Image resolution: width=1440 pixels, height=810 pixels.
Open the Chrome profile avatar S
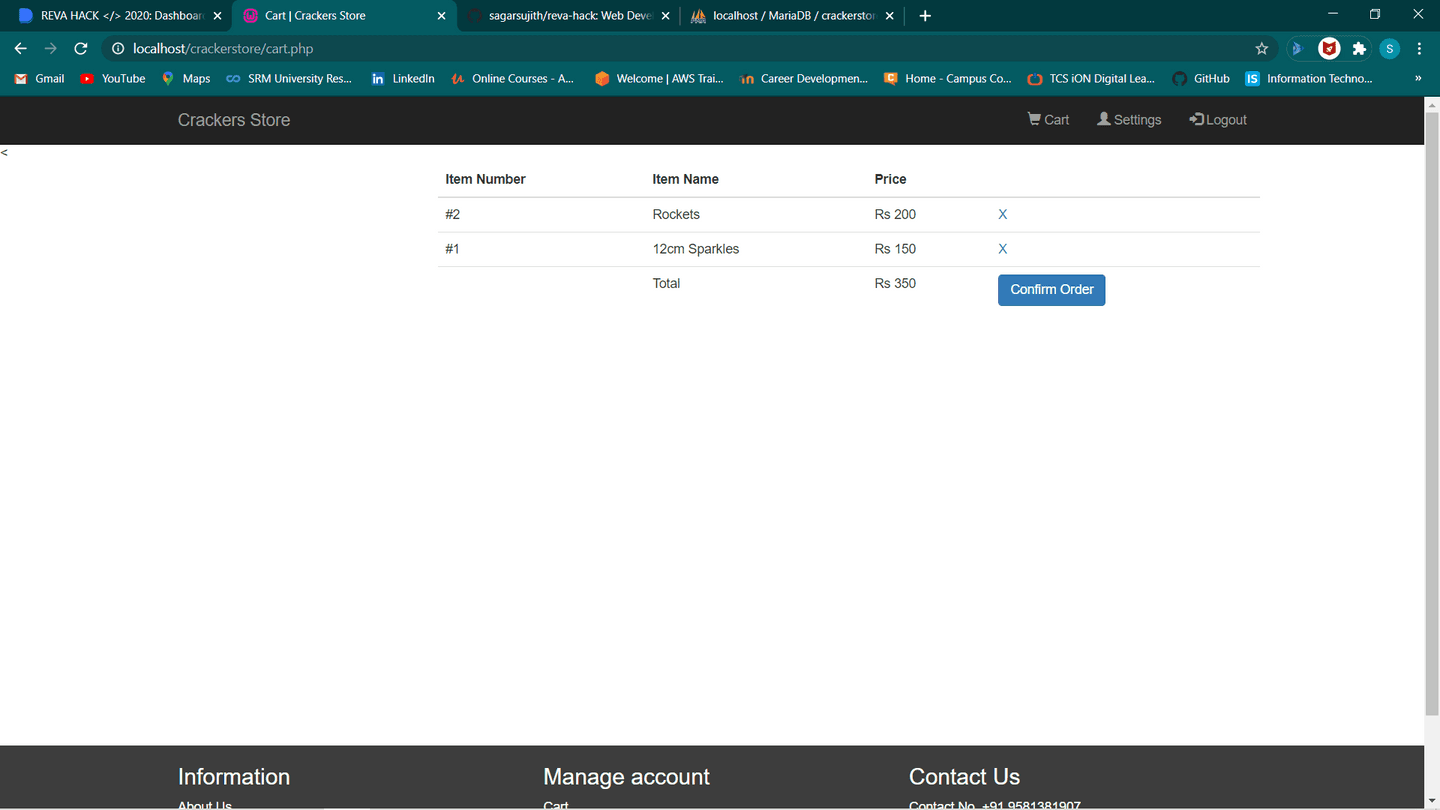coord(1390,48)
